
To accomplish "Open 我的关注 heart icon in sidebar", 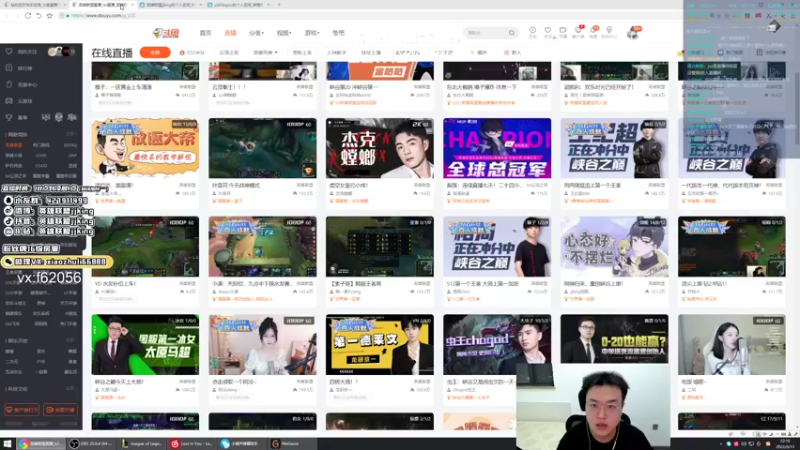I will tap(9, 52).
